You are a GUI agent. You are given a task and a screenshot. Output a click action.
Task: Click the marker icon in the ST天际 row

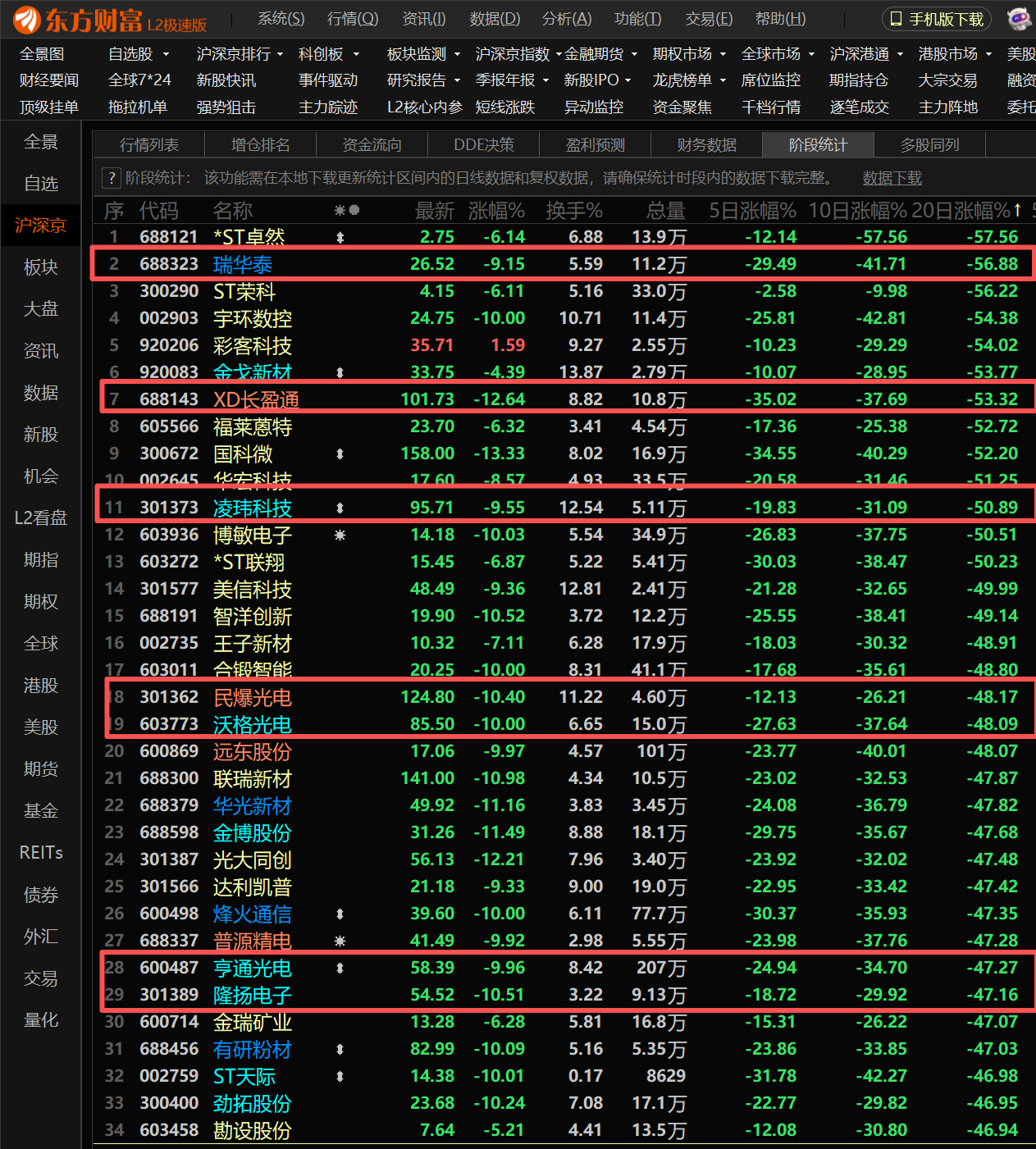(x=340, y=1077)
